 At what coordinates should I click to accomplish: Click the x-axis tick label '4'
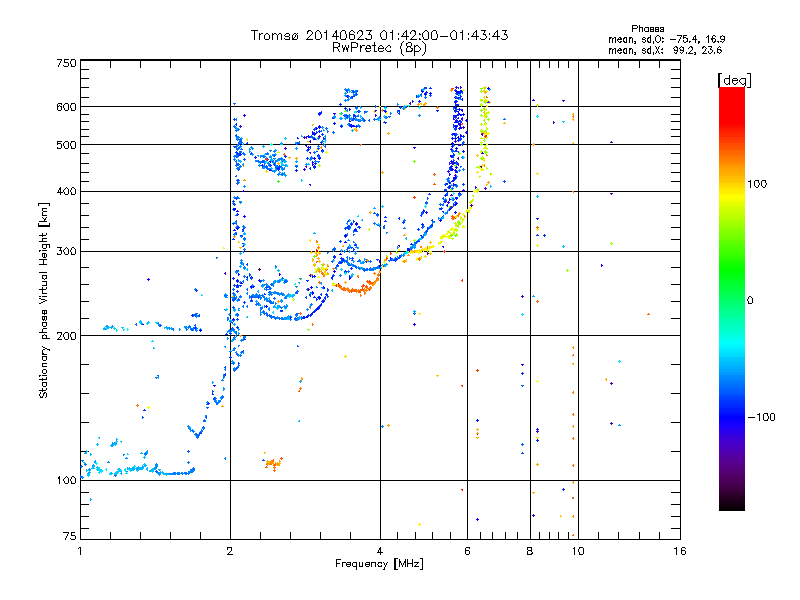[380, 551]
